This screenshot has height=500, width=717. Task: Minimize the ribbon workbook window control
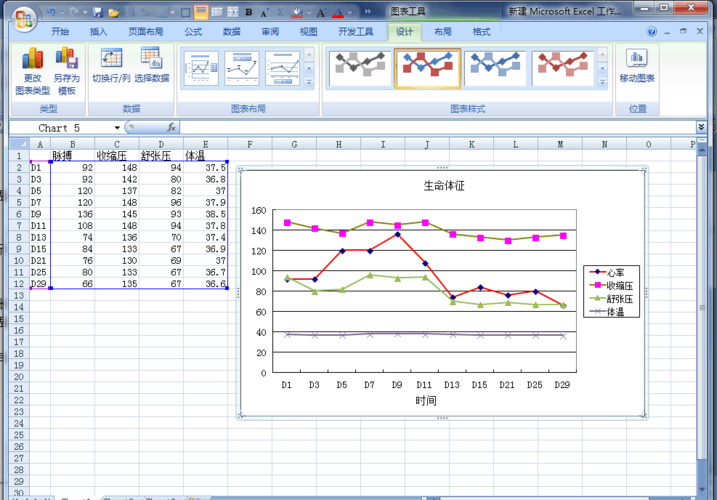coord(668,32)
